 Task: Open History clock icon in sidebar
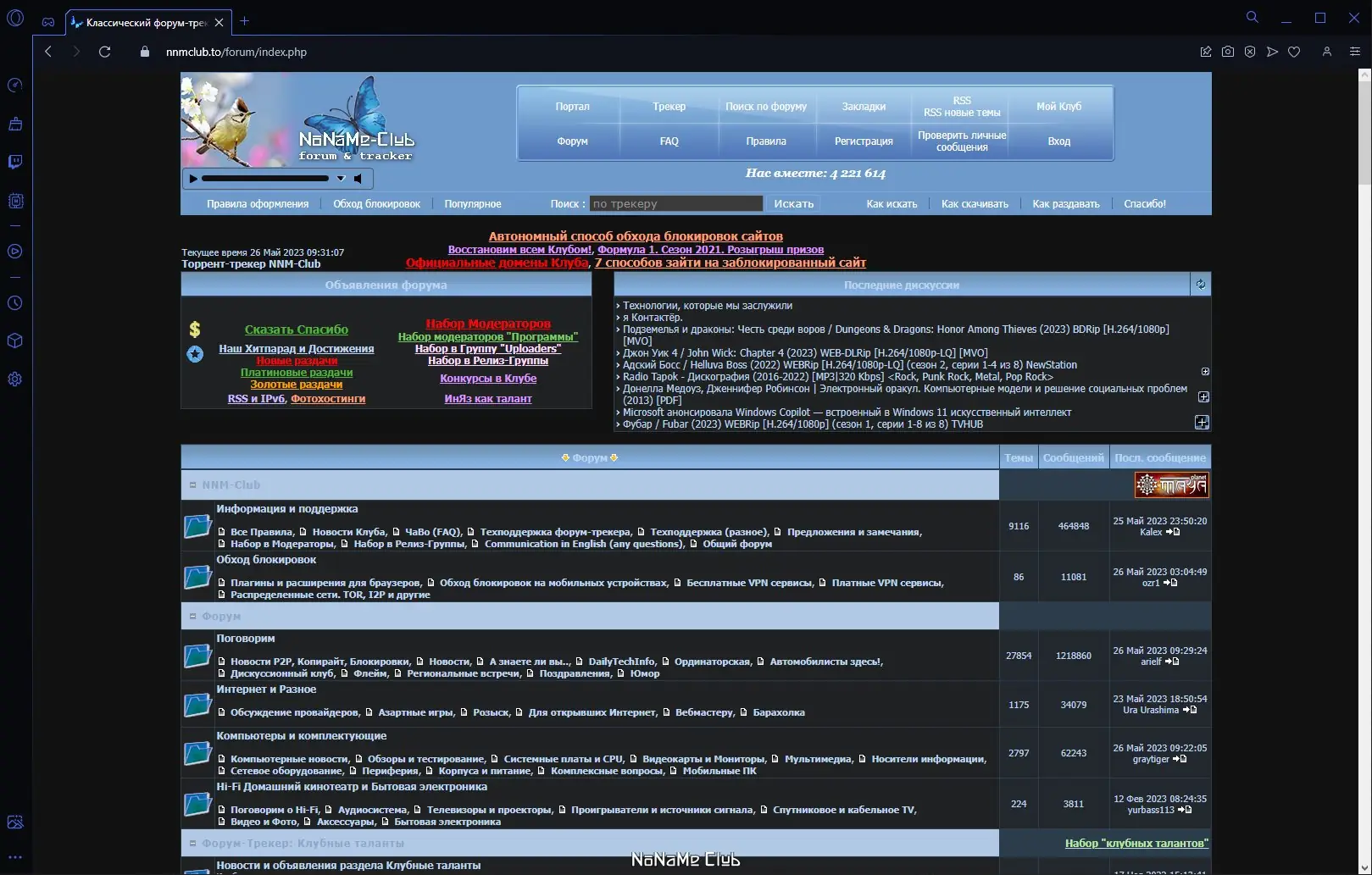[15, 303]
